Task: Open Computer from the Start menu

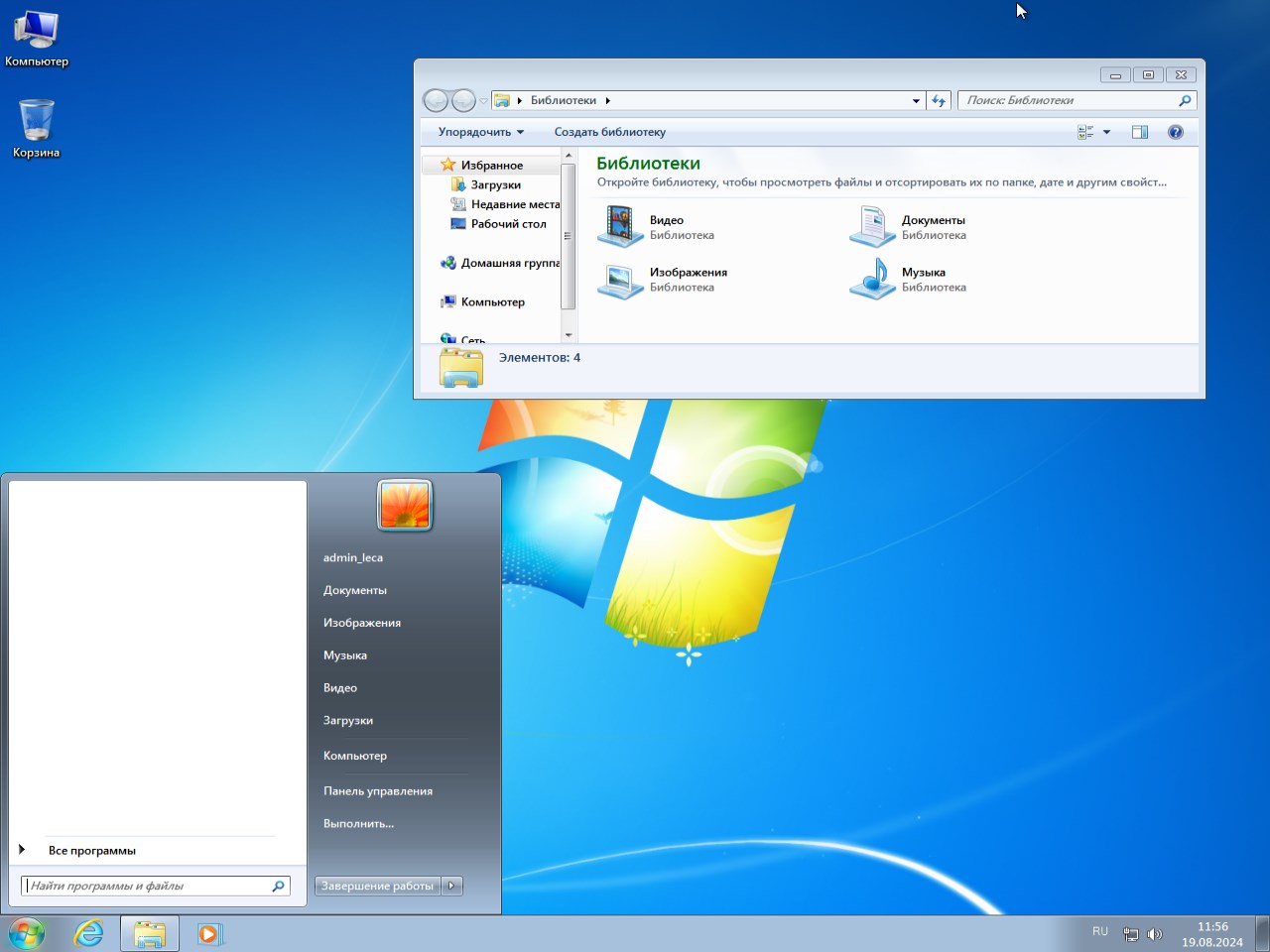Action: point(355,756)
